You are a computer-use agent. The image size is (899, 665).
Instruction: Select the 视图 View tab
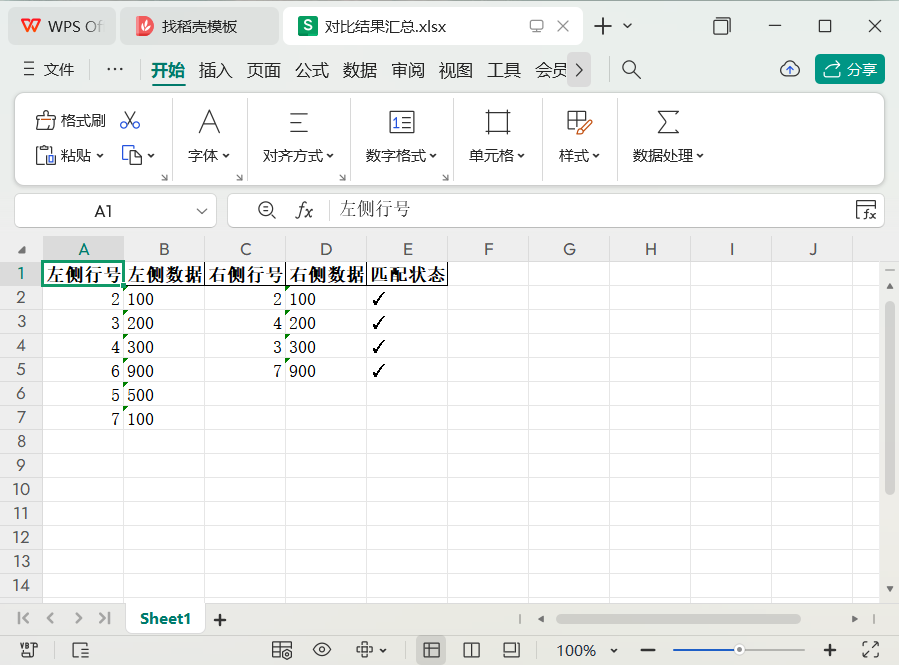point(456,70)
